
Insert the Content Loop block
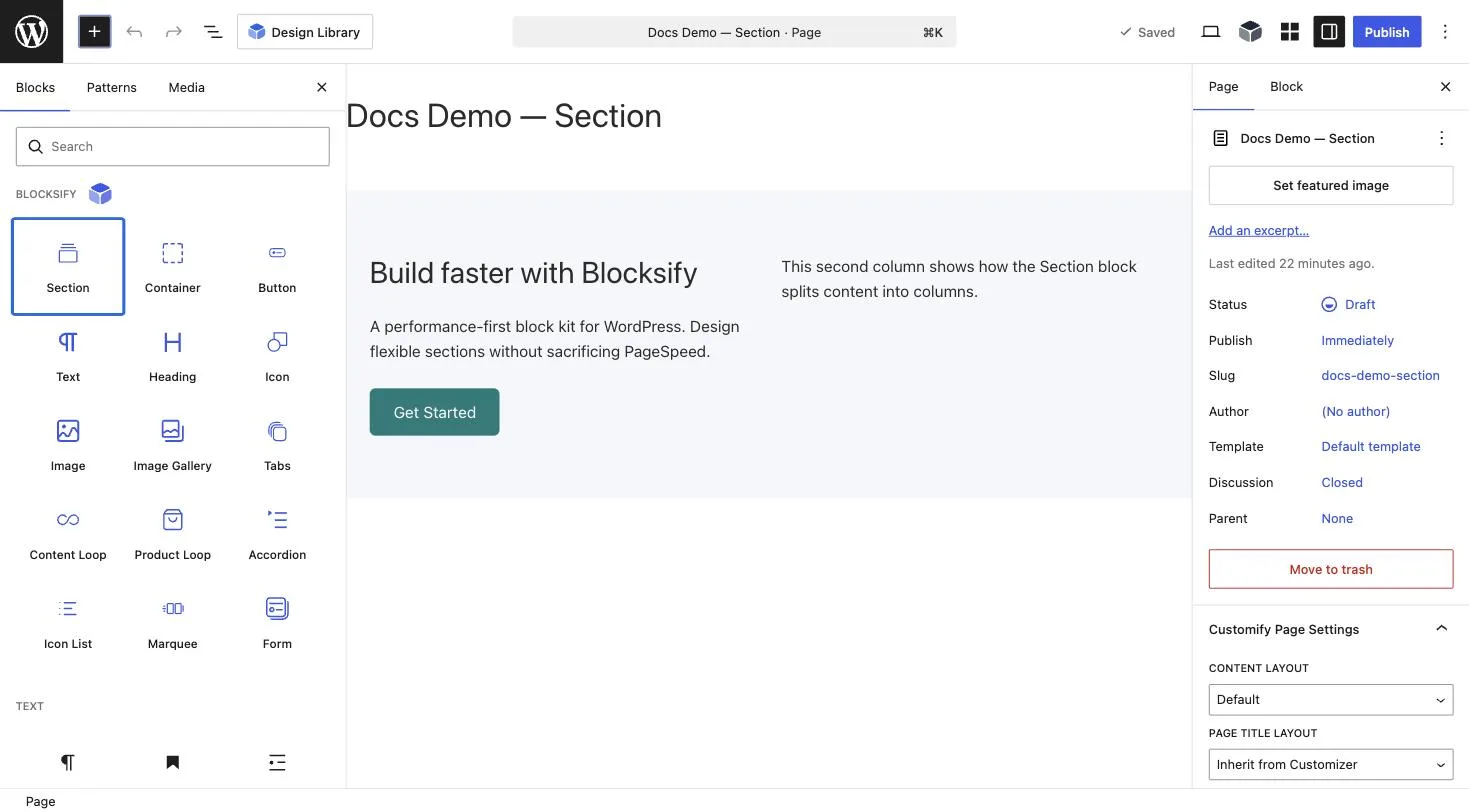pyautogui.click(x=68, y=534)
